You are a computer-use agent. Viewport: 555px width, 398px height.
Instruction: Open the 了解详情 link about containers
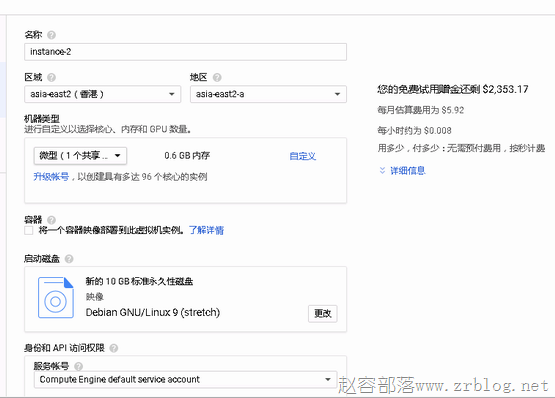(206, 231)
